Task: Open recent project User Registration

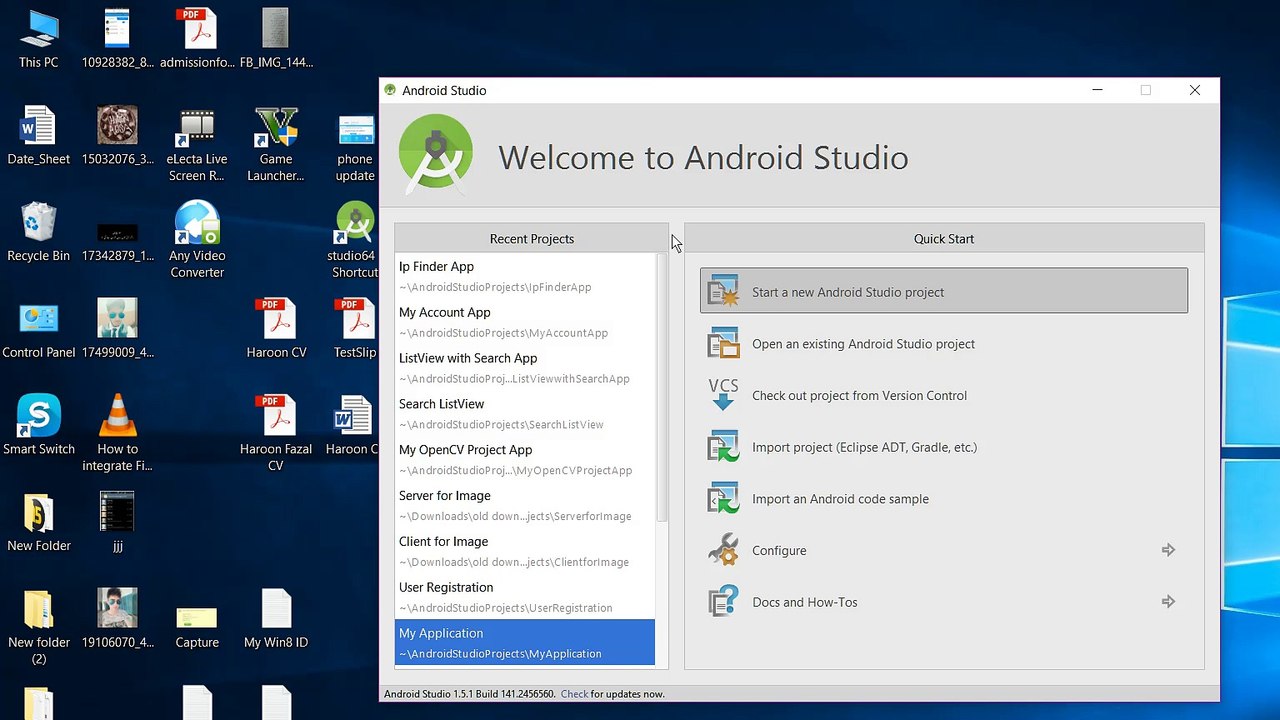Action: click(525, 597)
